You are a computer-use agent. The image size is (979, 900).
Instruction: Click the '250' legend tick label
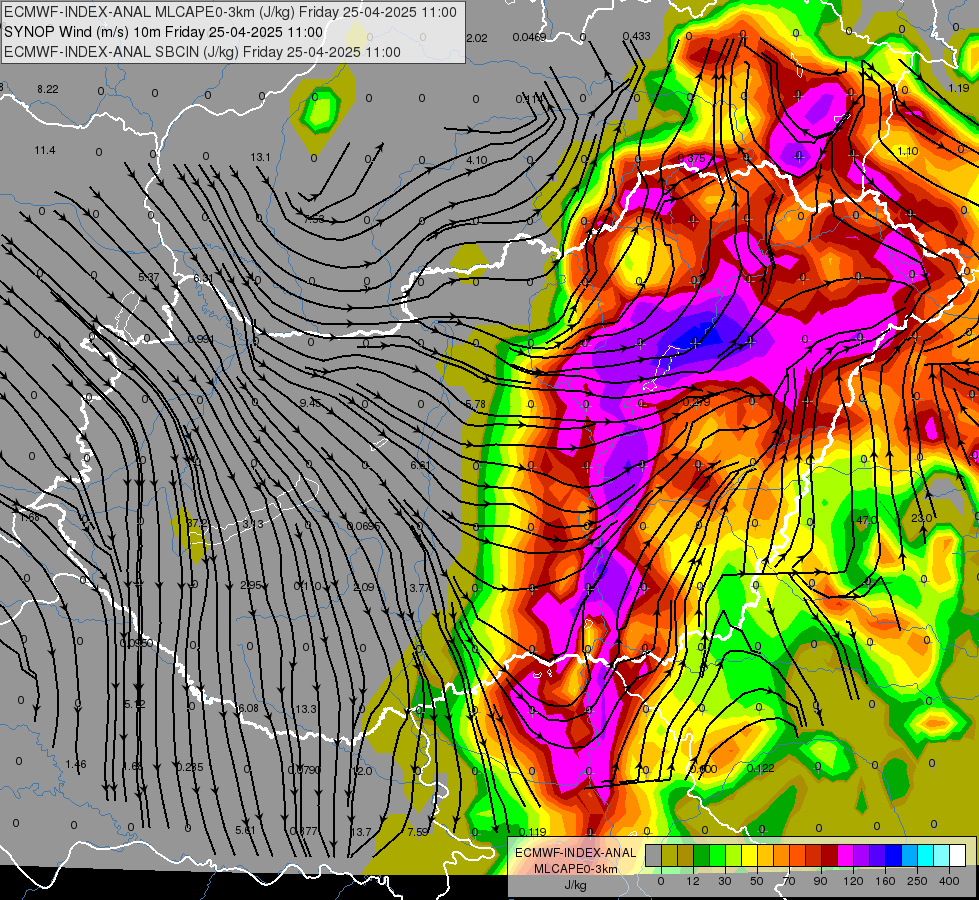pyautogui.click(x=917, y=881)
